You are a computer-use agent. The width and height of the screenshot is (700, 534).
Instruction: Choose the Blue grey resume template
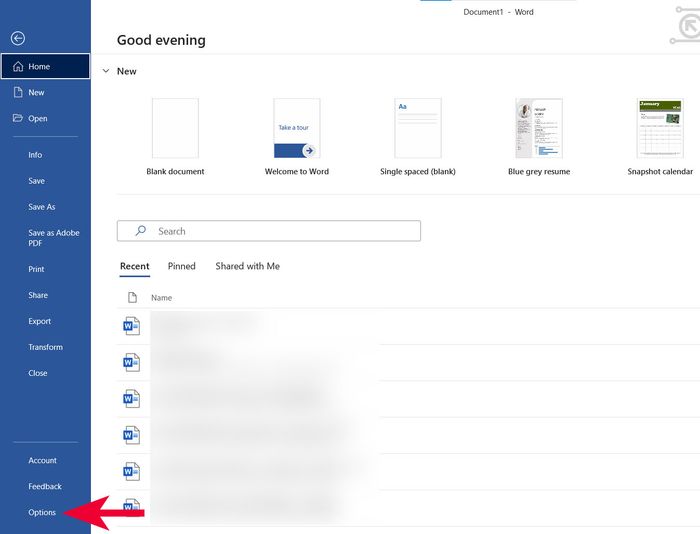(539, 137)
